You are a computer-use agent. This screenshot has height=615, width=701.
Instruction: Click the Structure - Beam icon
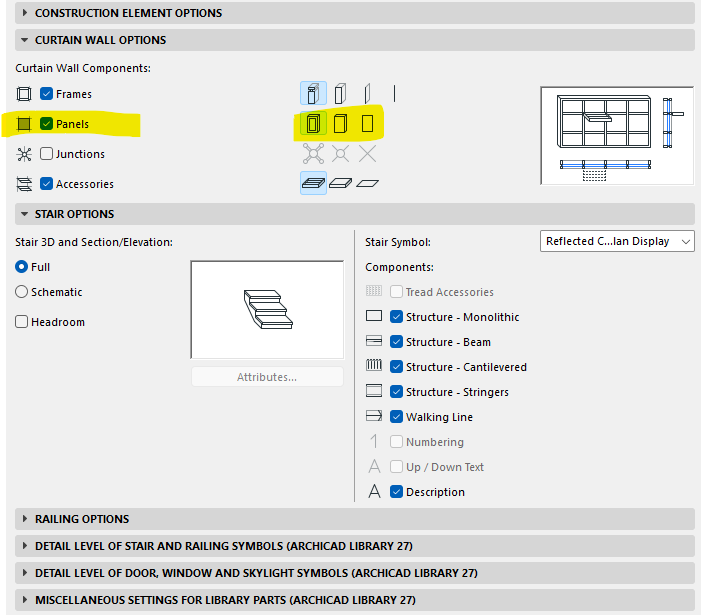point(374,341)
